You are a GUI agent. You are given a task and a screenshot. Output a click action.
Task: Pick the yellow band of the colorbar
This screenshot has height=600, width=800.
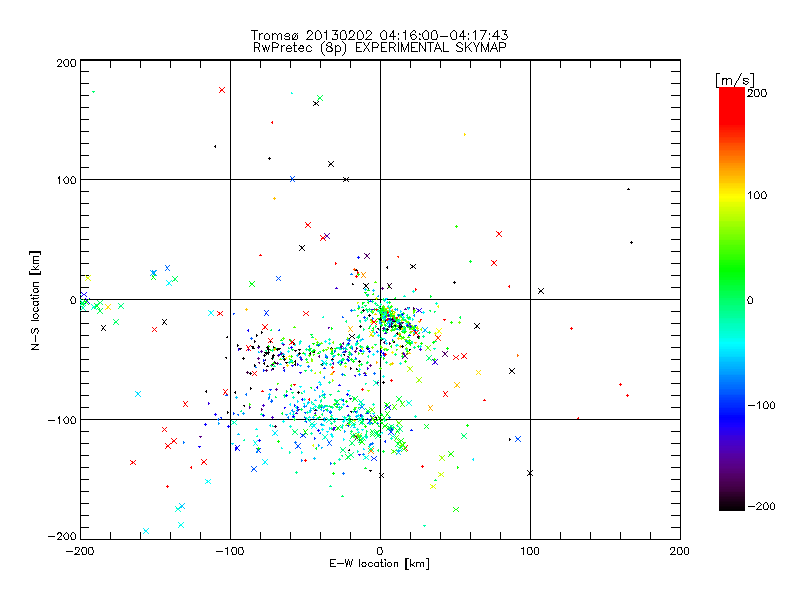point(732,196)
